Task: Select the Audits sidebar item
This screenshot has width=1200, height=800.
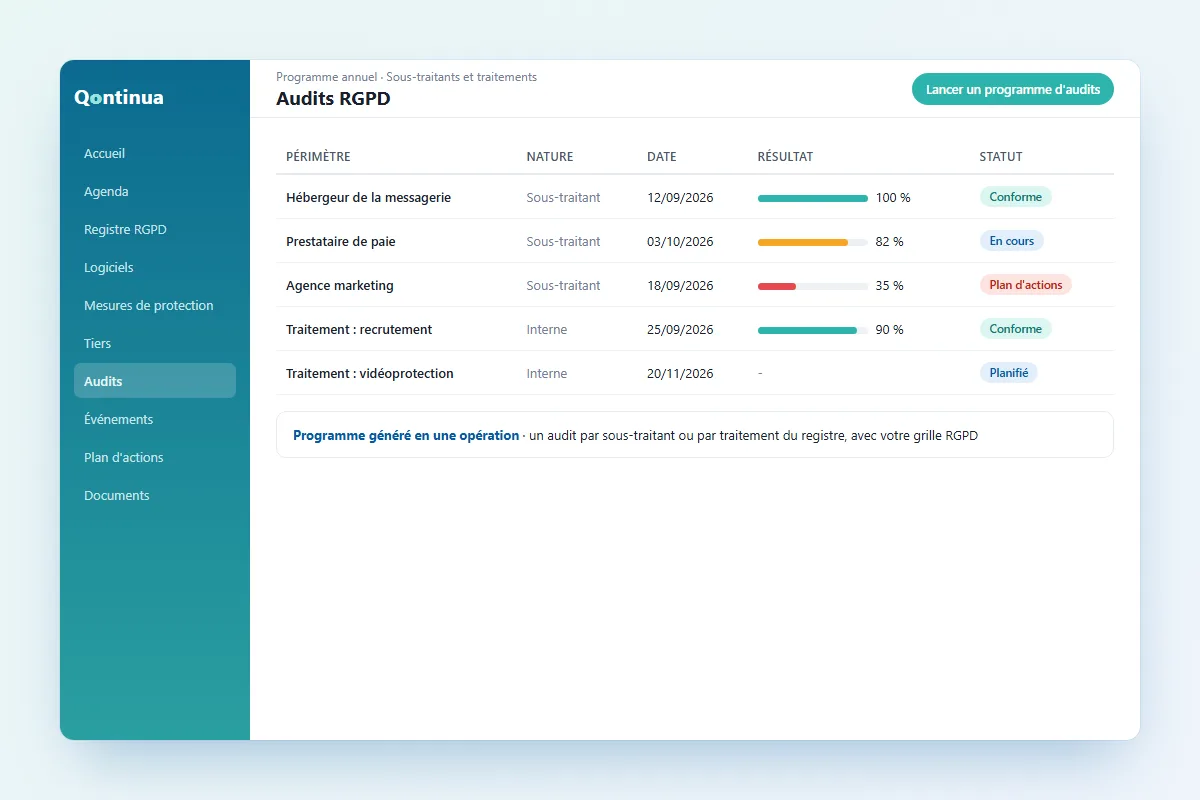Action: (x=155, y=381)
